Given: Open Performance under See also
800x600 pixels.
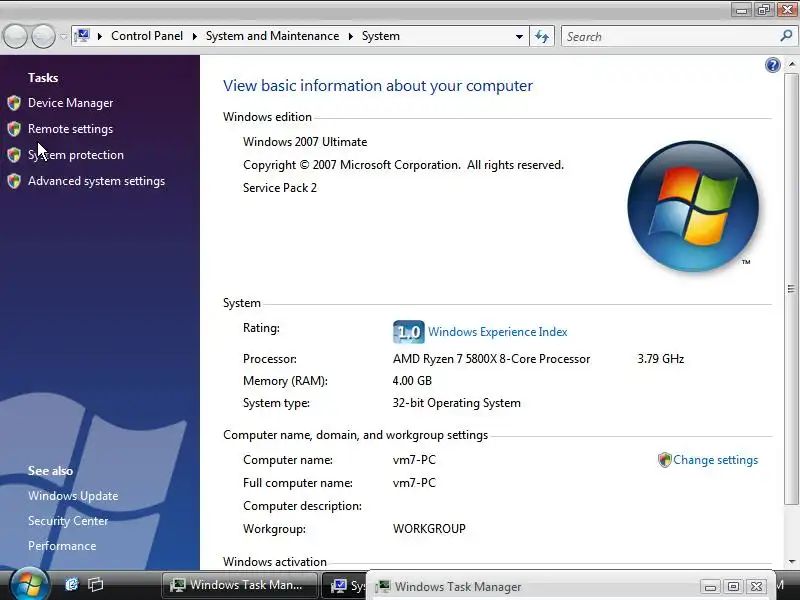Looking at the screenshot, I should pyautogui.click(x=62, y=546).
